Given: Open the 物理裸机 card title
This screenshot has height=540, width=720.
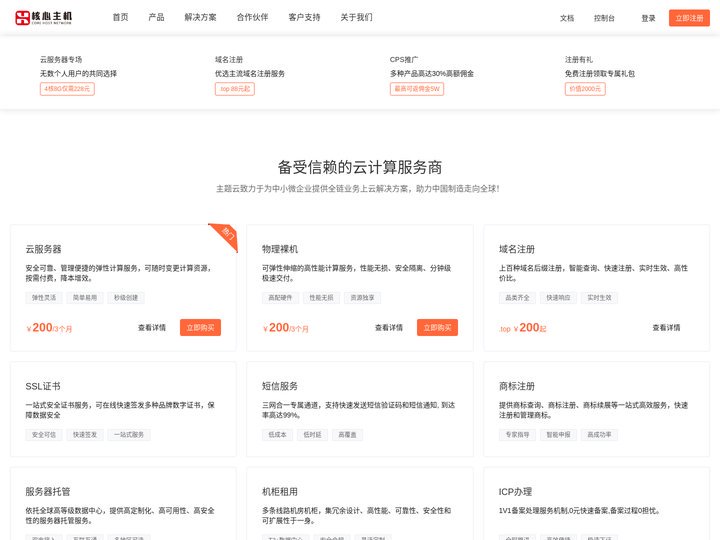Looking at the screenshot, I should [x=280, y=249].
